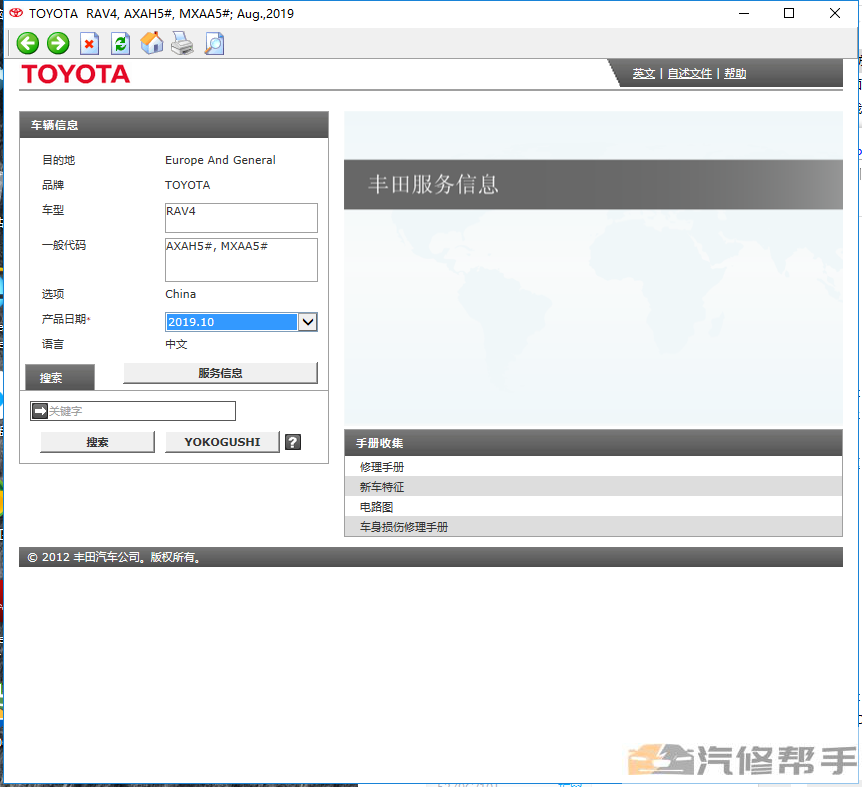Go to the Home icon

tap(152, 43)
